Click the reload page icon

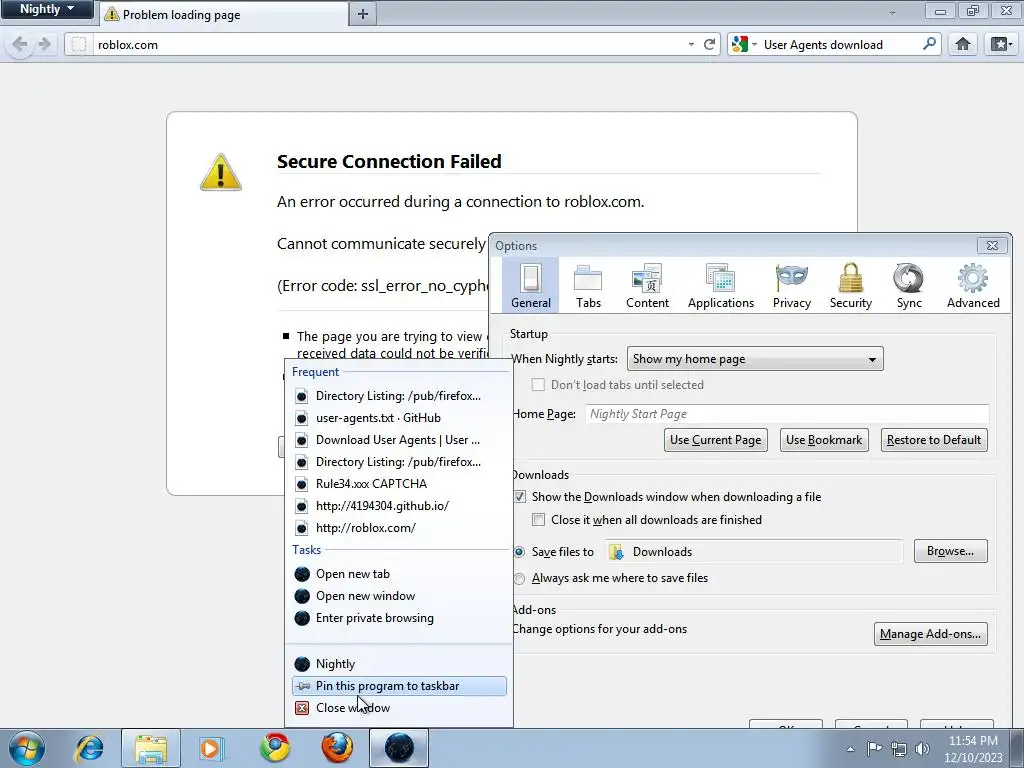click(709, 44)
